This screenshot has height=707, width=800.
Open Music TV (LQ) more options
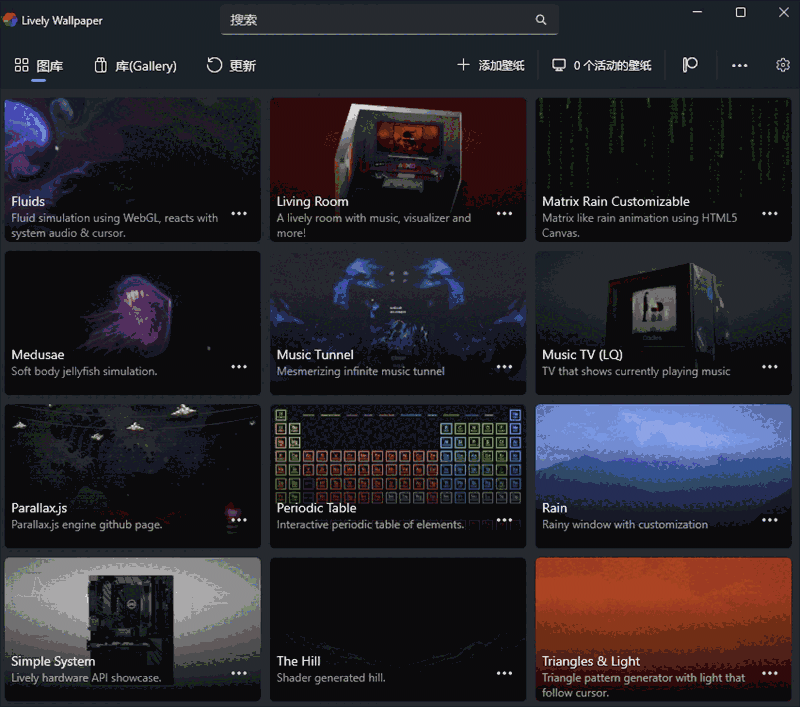coord(769,367)
